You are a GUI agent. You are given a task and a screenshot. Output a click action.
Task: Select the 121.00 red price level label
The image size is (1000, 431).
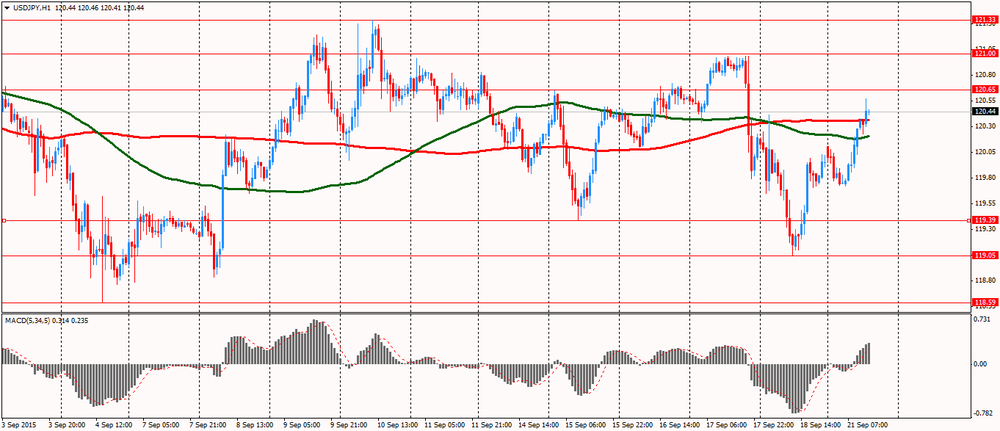(x=985, y=54)
